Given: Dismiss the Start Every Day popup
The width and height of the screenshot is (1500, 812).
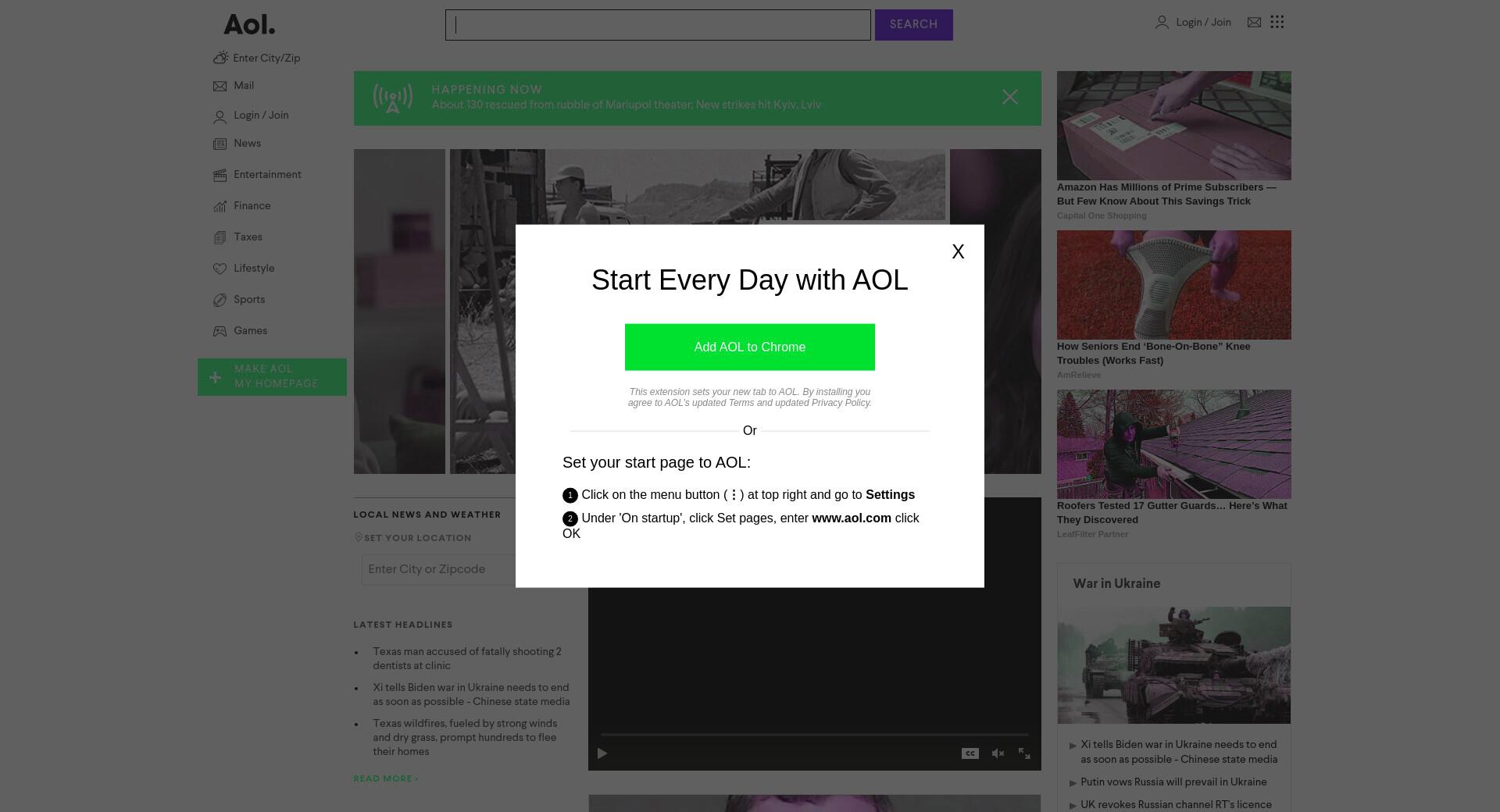Looking at the screenshot, I should pos(958,251).
